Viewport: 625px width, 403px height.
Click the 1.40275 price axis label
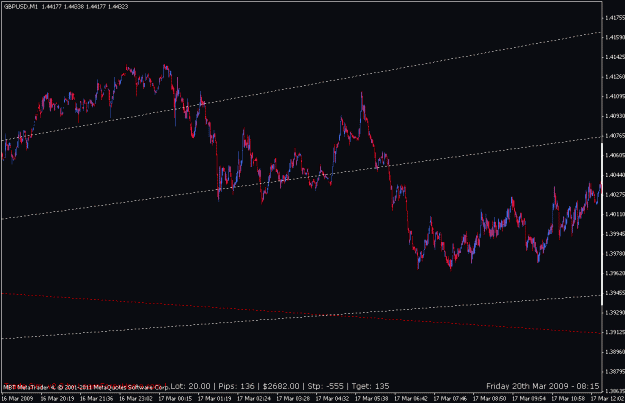(x=615, y=195)
